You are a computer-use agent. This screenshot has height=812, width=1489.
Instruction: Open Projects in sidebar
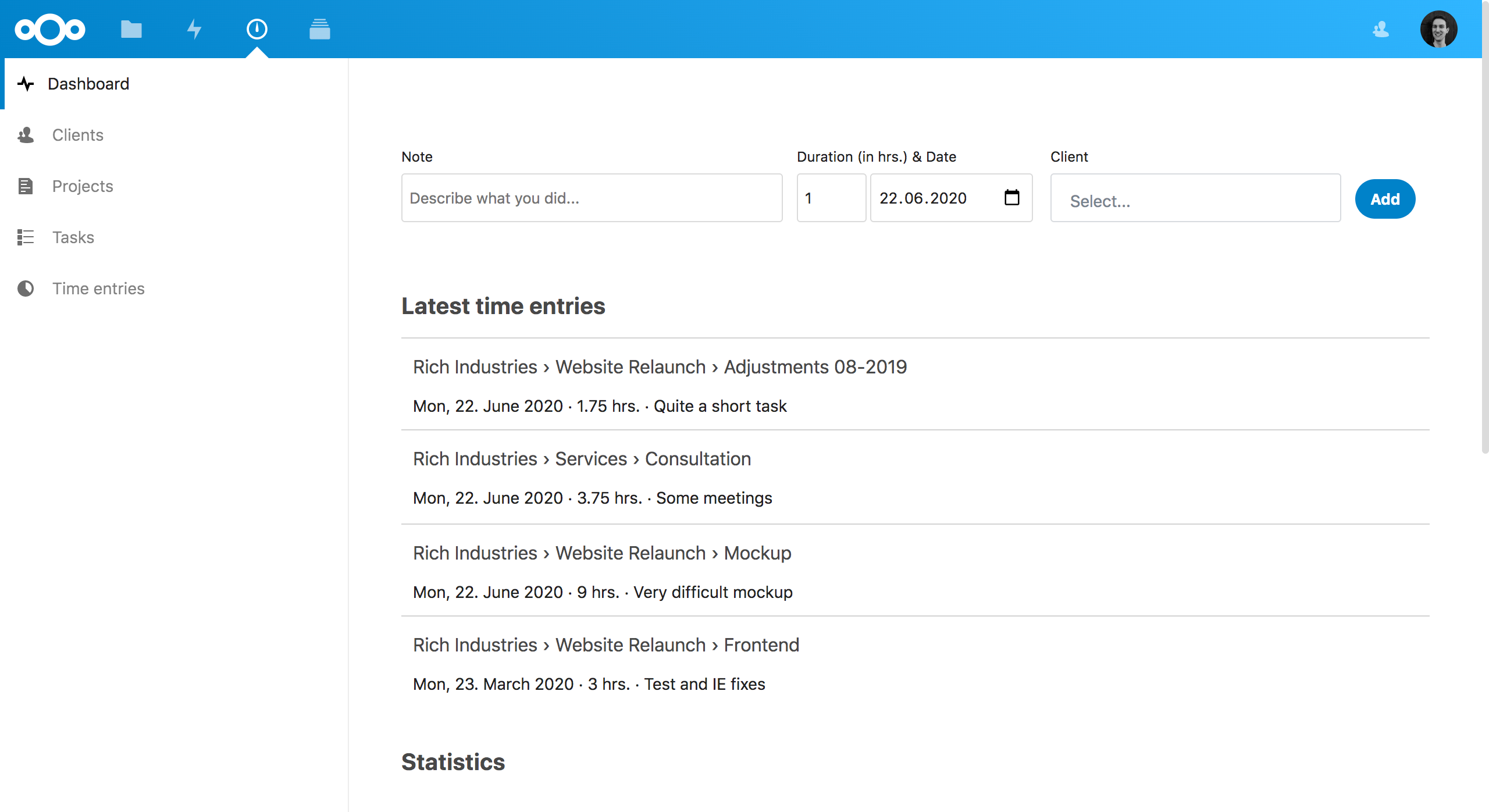click(x=83, y=186)
